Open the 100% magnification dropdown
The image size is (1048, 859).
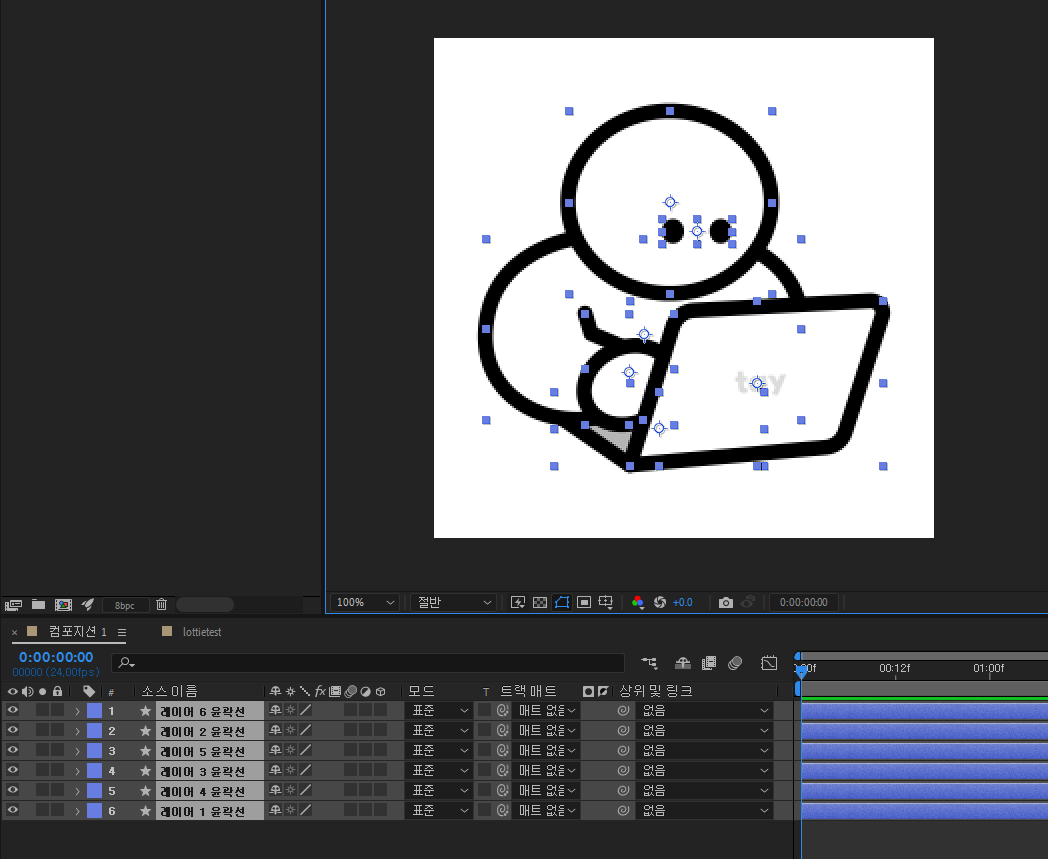pos(365,602)
